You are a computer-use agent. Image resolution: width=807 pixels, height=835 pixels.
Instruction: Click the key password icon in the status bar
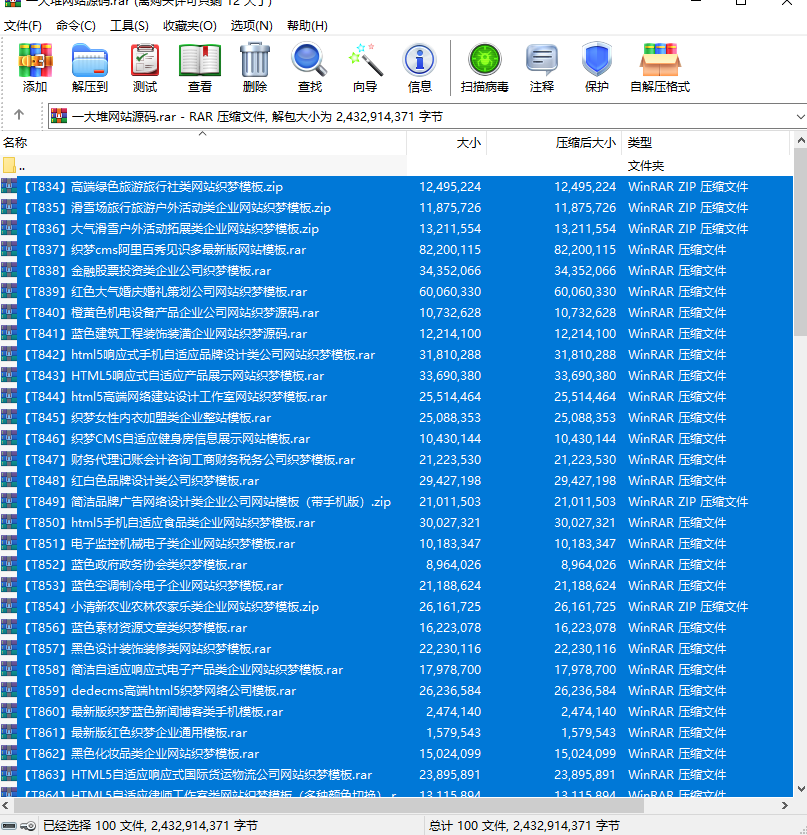(x=28, y=826)
